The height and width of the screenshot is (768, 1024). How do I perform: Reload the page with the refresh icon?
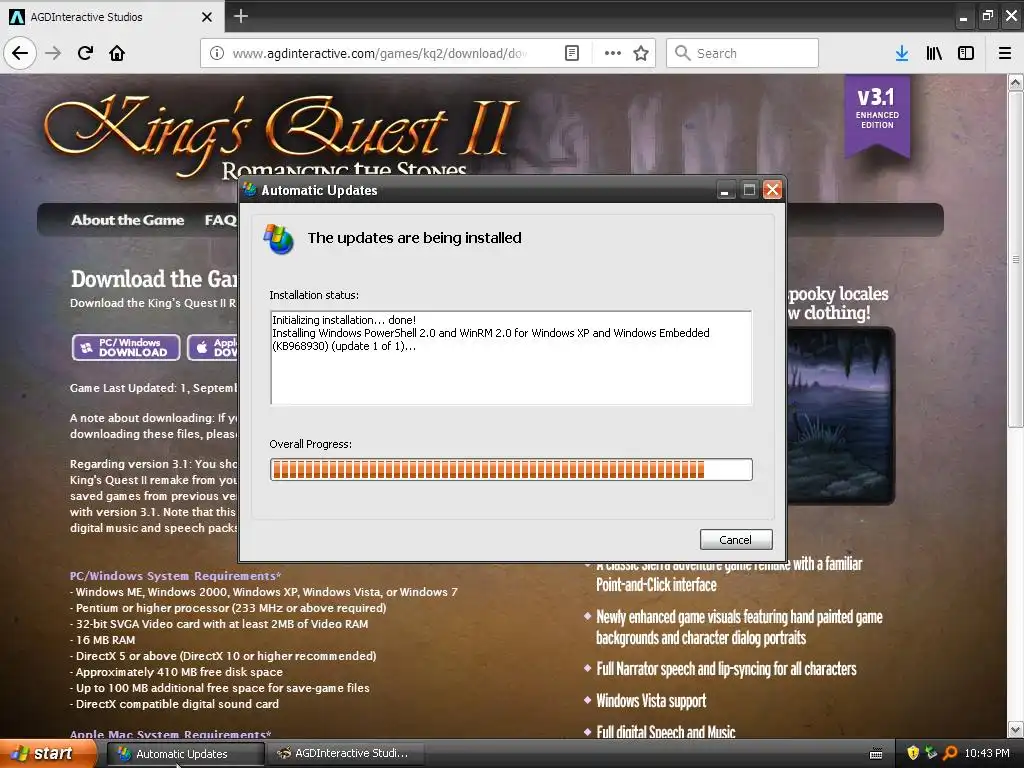(85, 53)
